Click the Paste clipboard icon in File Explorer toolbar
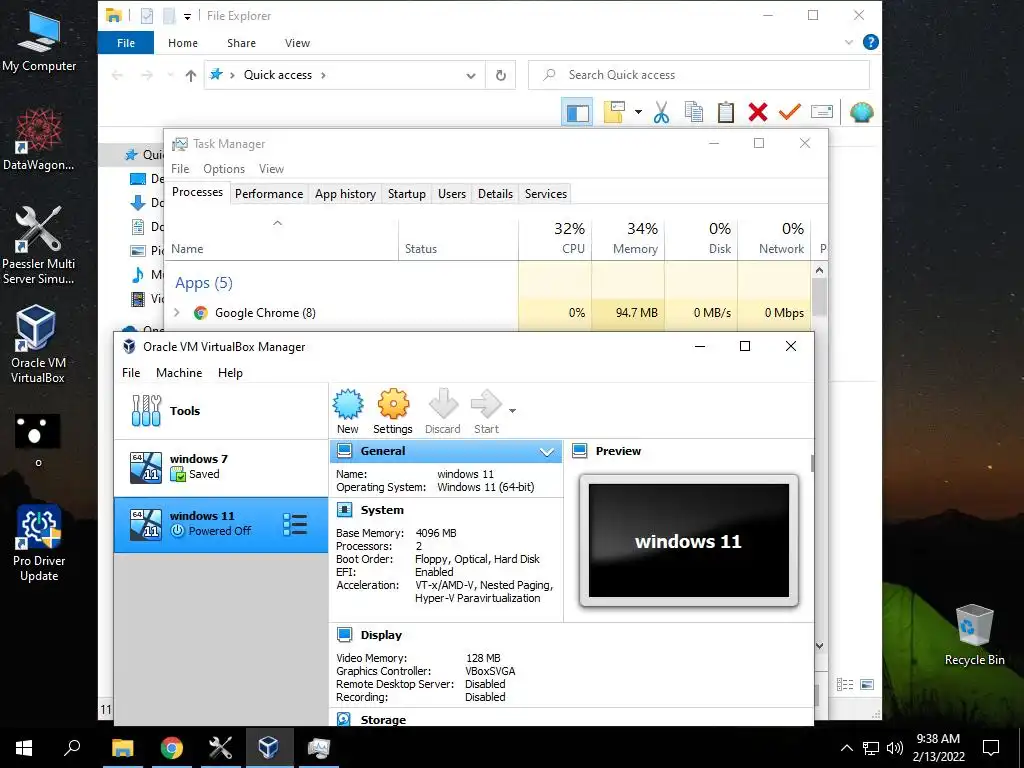1024x768 pixels. (726, 112)
